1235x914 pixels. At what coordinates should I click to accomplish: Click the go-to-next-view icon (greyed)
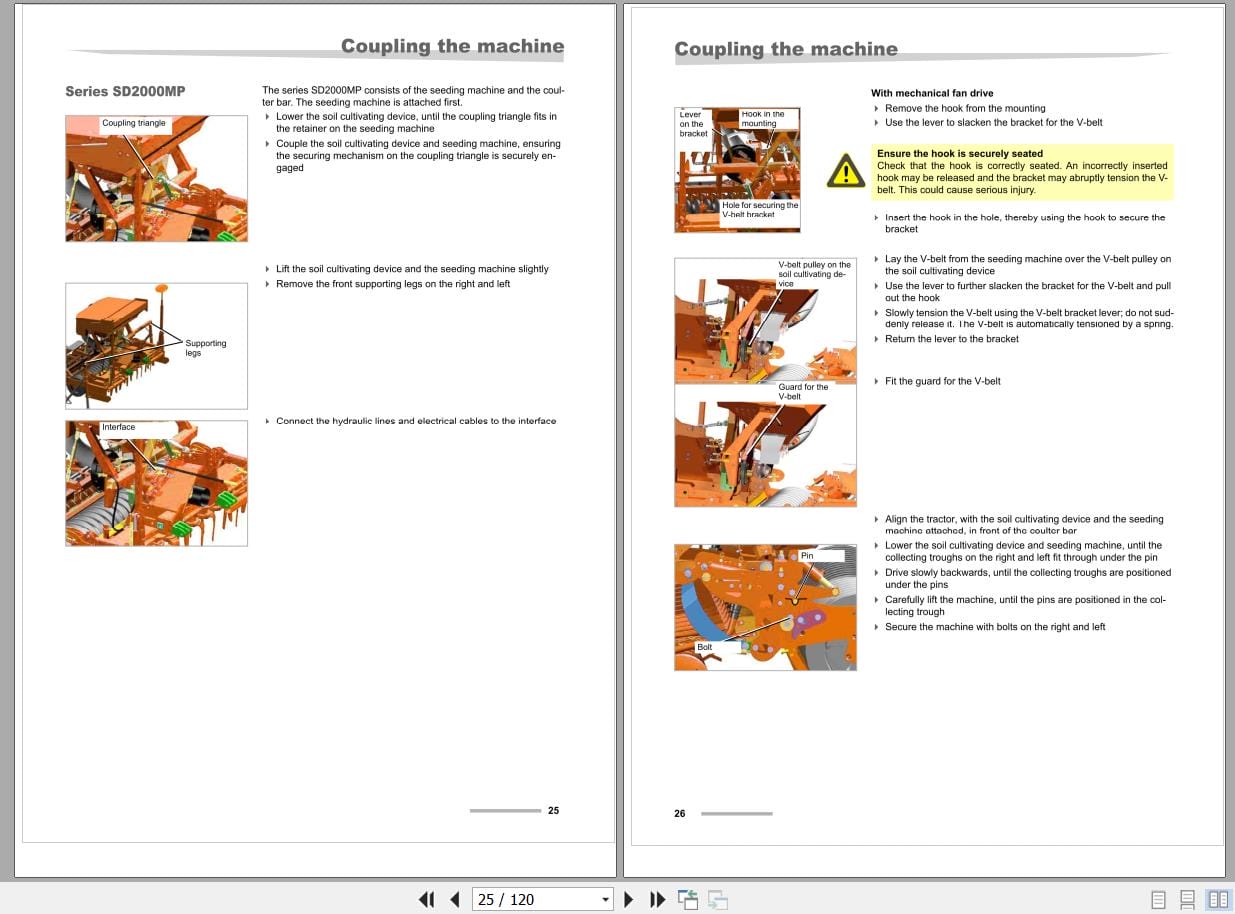tap(718, 899)
